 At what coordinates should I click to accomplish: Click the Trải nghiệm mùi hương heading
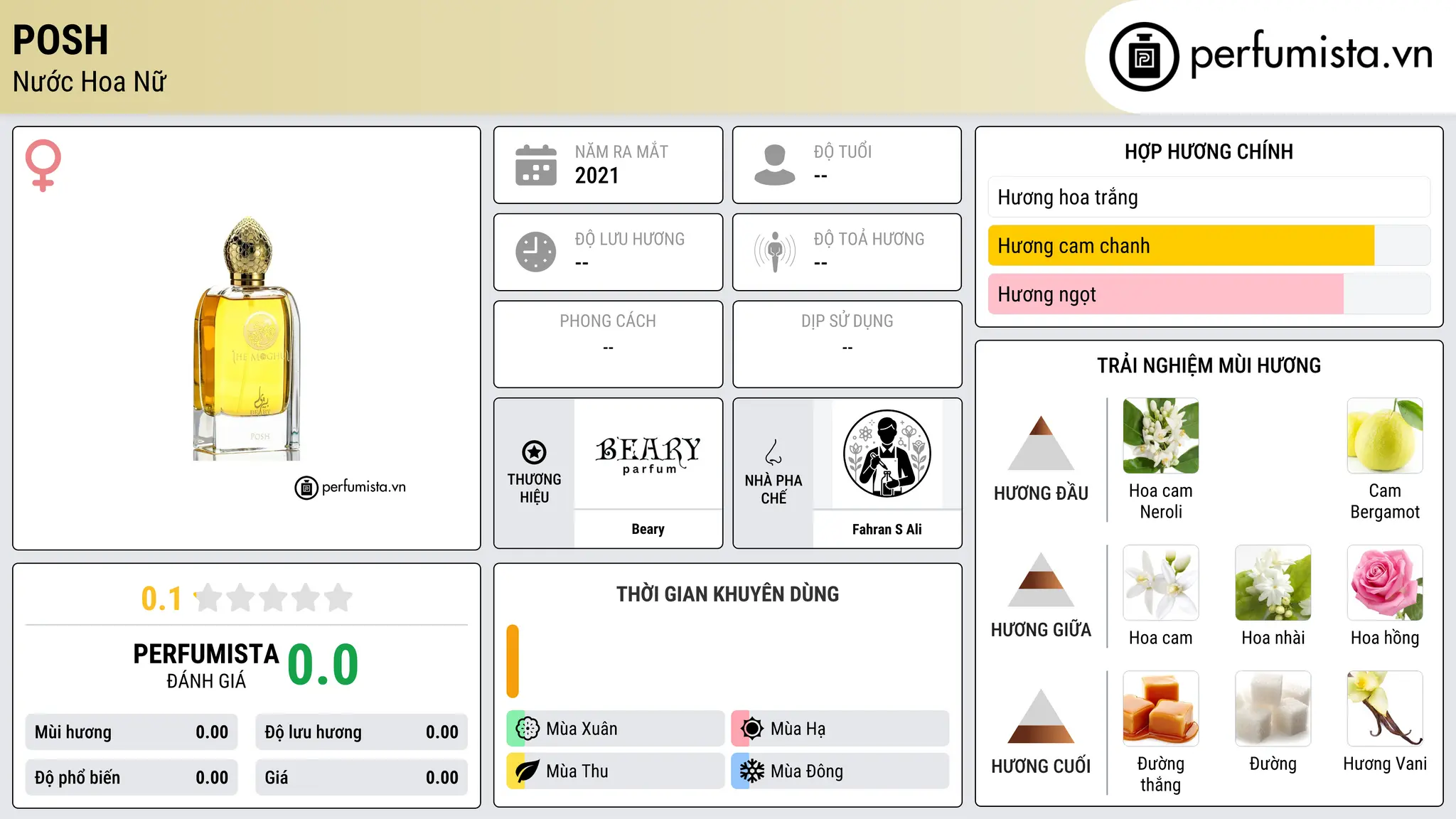click(x=1209, y=365)
